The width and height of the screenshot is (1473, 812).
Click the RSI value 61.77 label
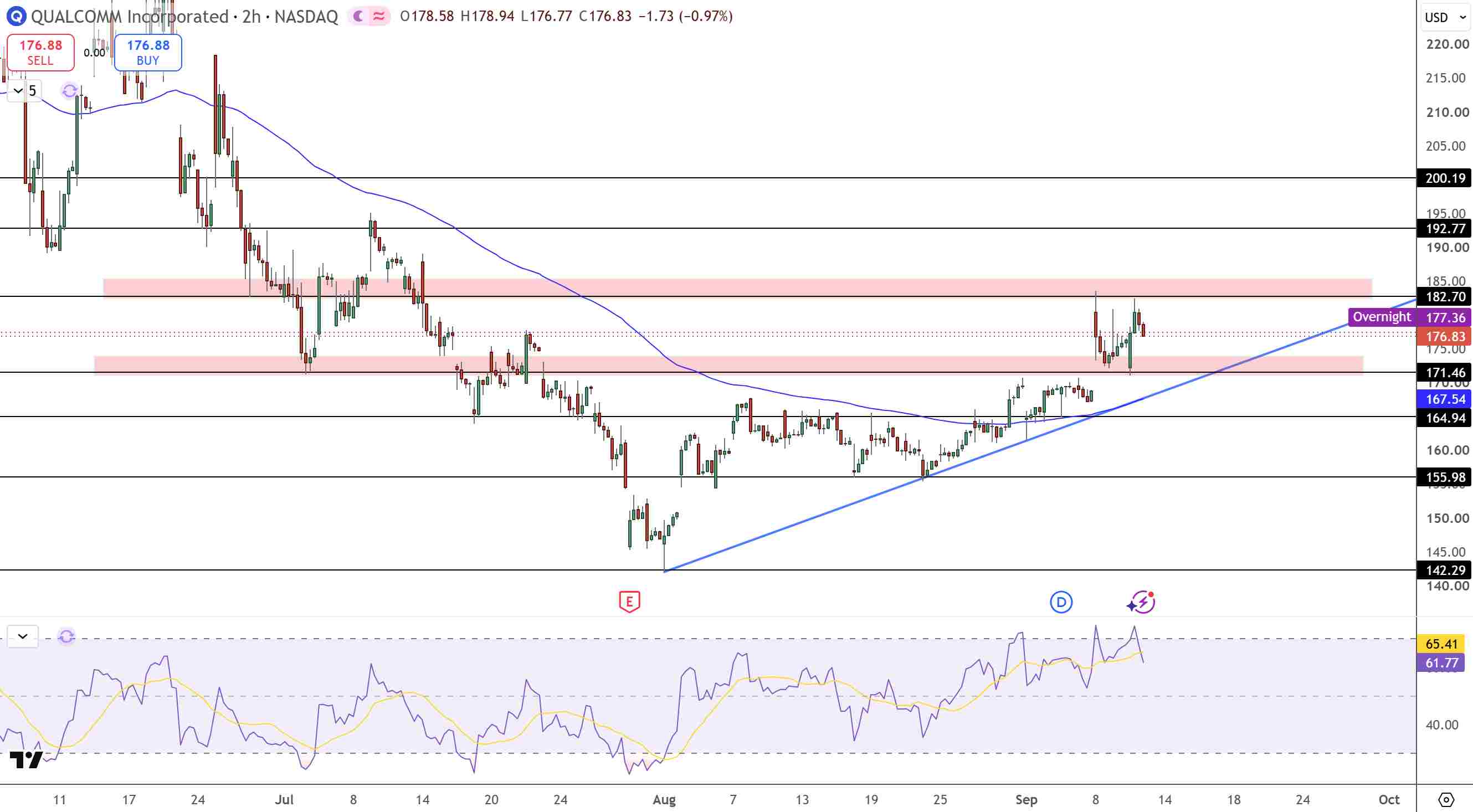tap(1441, 663)
